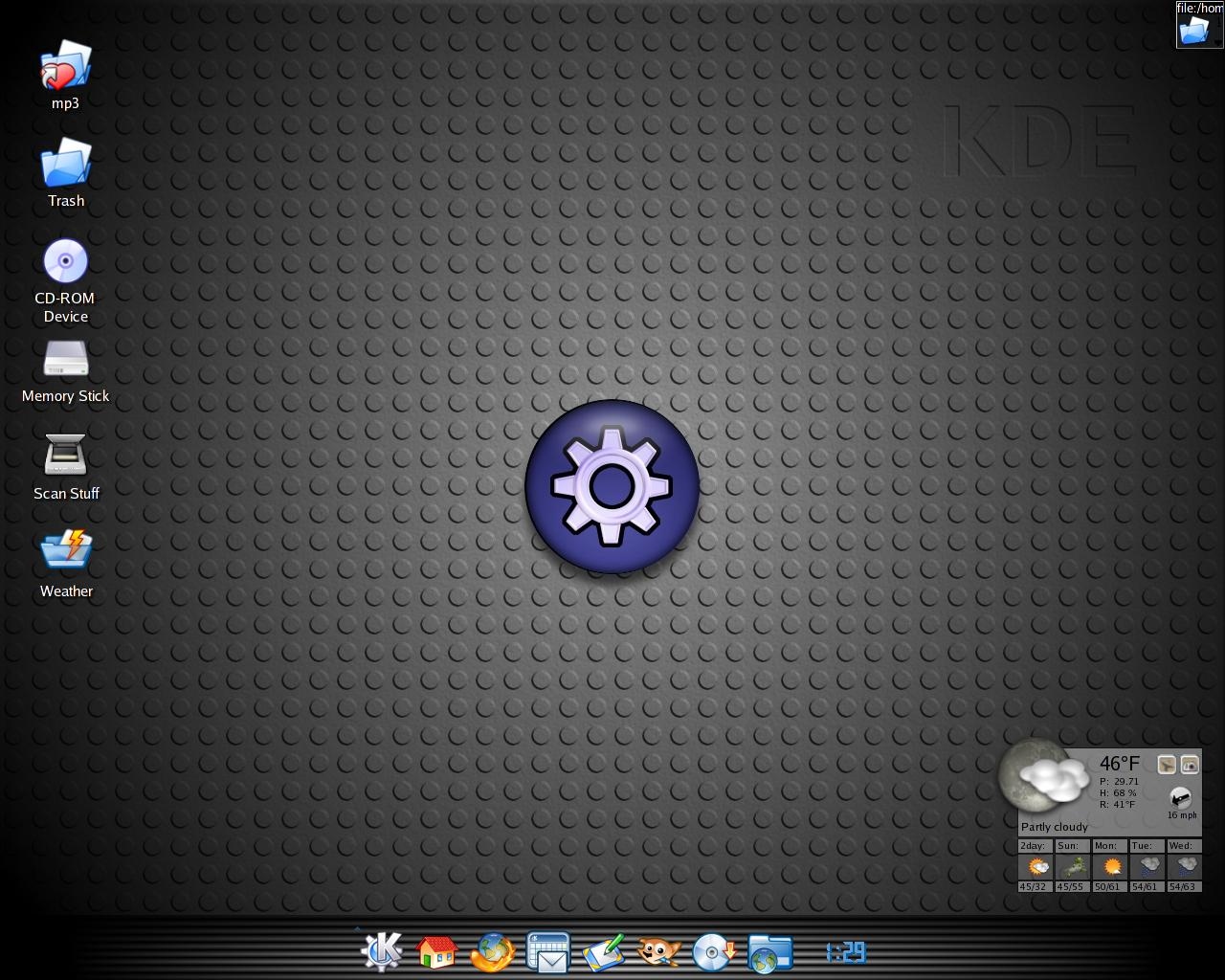Select the Tue rain forecast icon
Screen dimensions: 1225x980
1148,867
